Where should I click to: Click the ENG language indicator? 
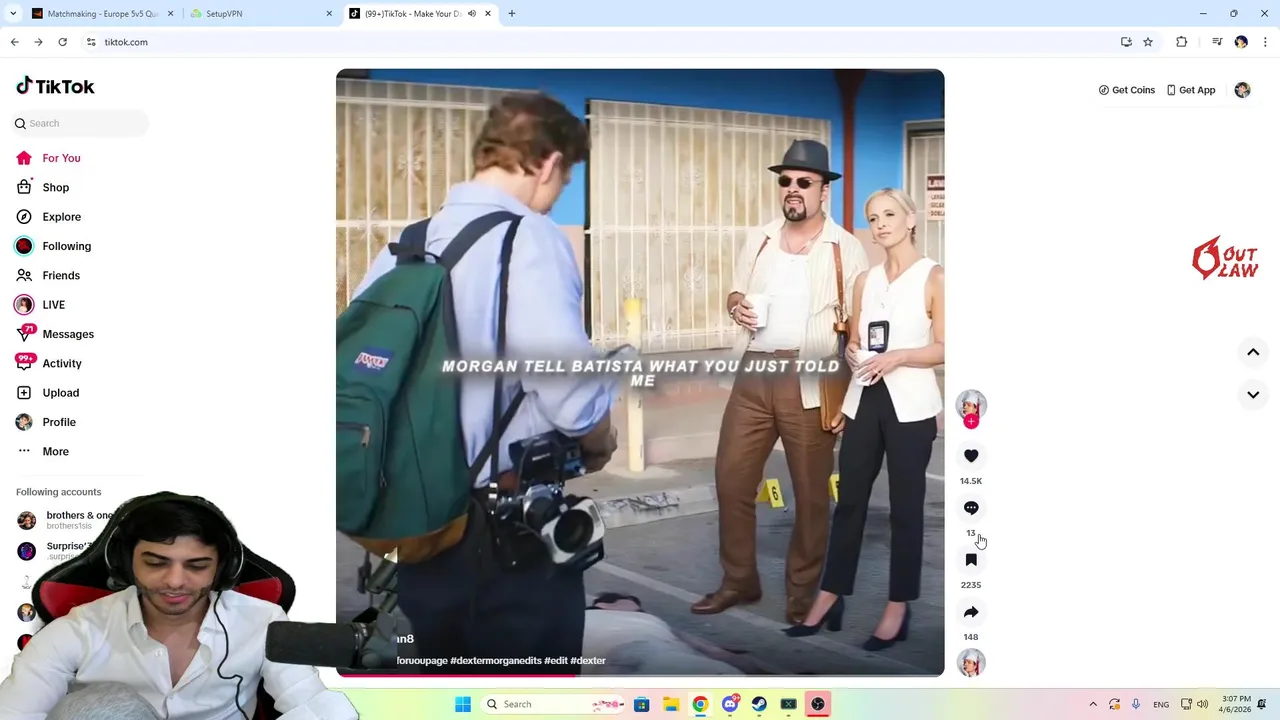(x=1161, y=705)
